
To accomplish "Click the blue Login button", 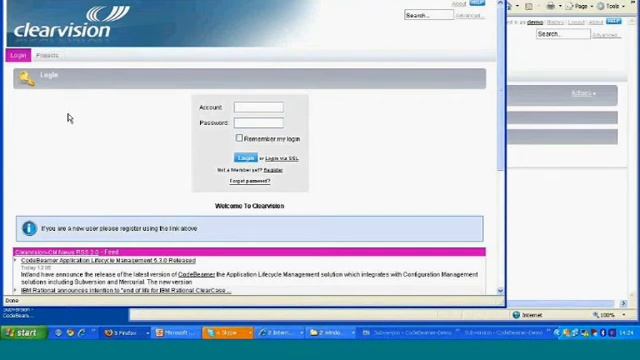I will point(246,158).
